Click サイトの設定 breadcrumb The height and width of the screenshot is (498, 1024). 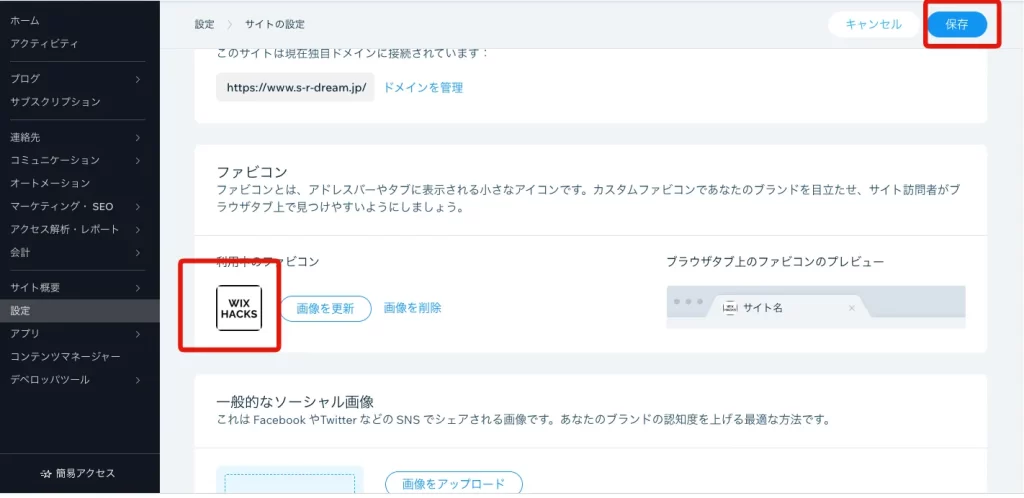(275, 25)
